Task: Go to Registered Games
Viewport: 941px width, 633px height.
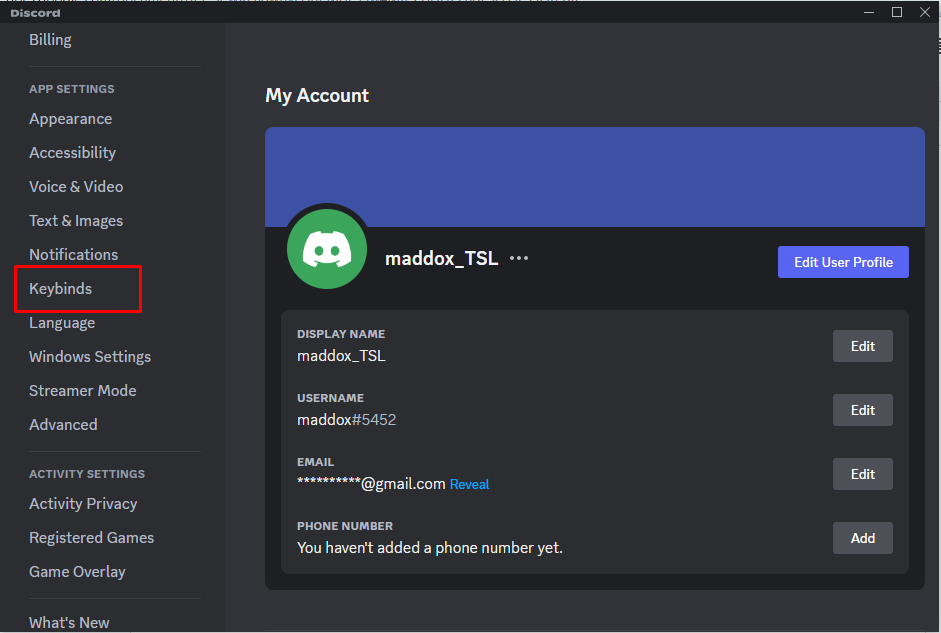Action: (x=91, y=538)
